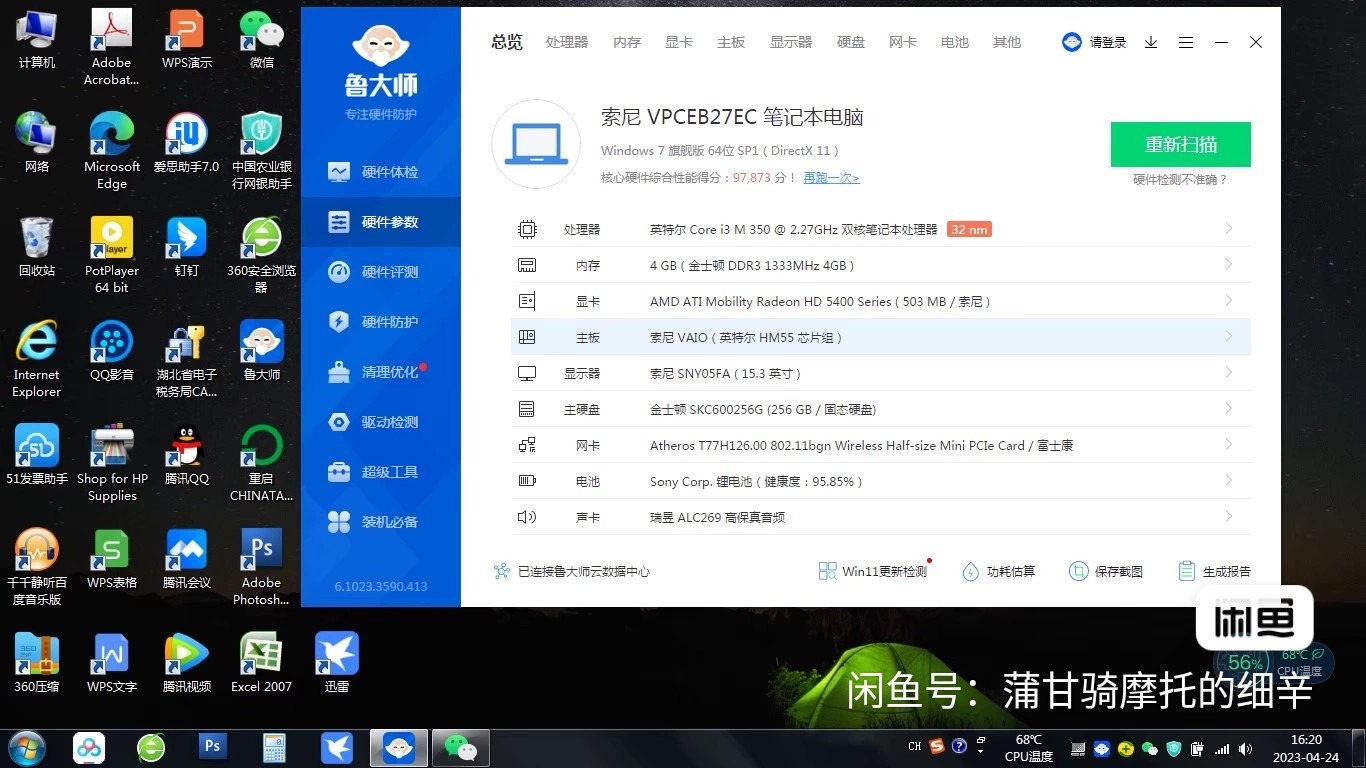Switch to the 处理器 tab
Image resolution: width=1366 pixels, height=768 pixels.
tap(567, 42)
